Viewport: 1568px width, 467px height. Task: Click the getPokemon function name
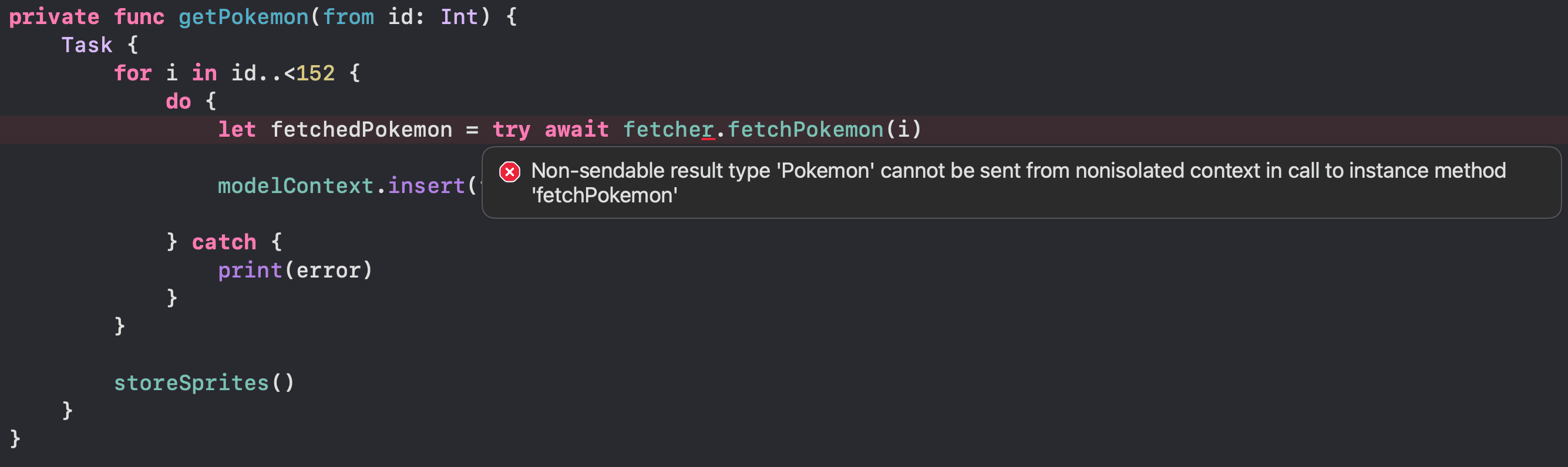tap(244, 17)
